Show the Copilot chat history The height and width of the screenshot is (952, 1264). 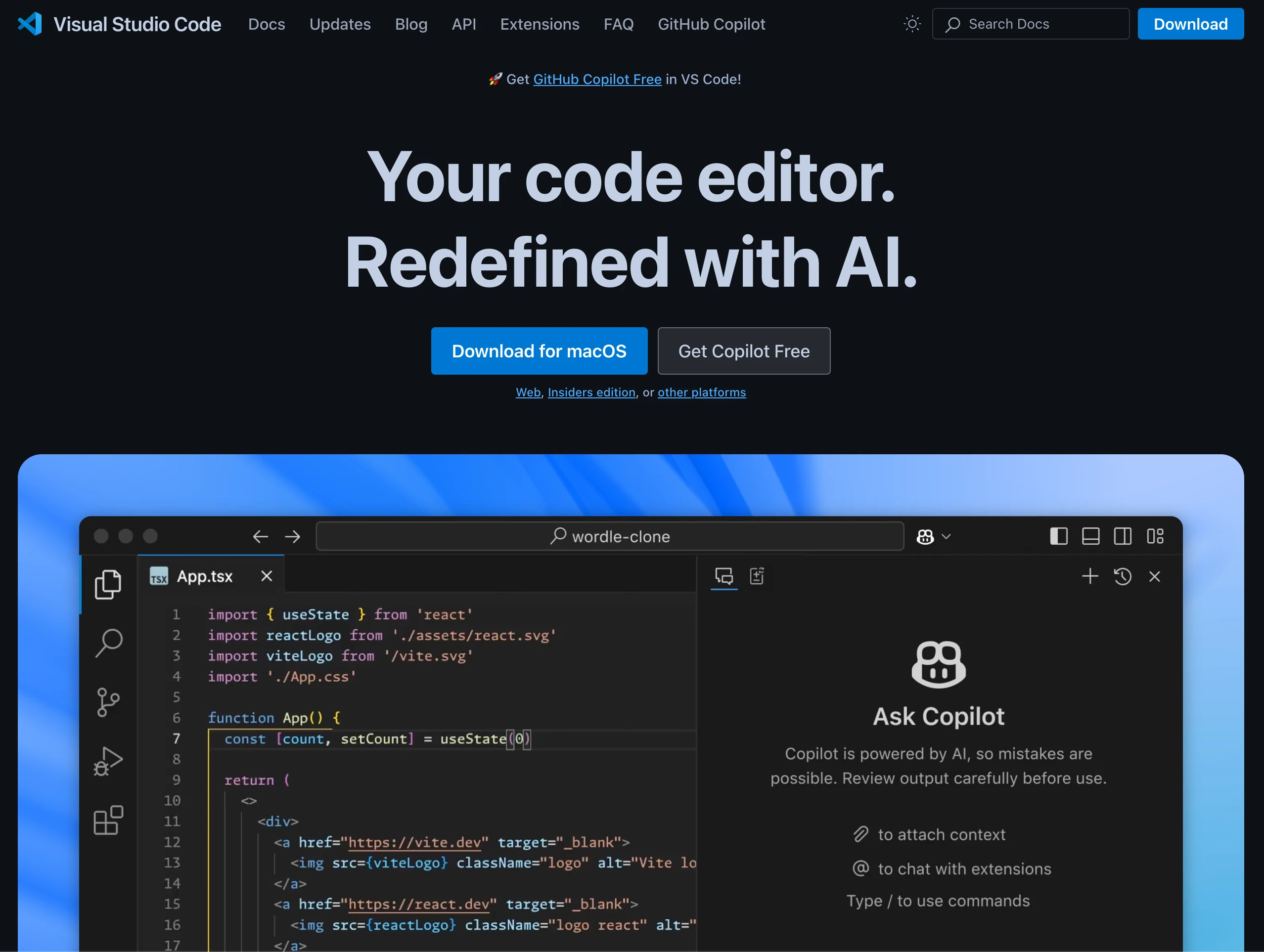click(x=1122, y=576)
